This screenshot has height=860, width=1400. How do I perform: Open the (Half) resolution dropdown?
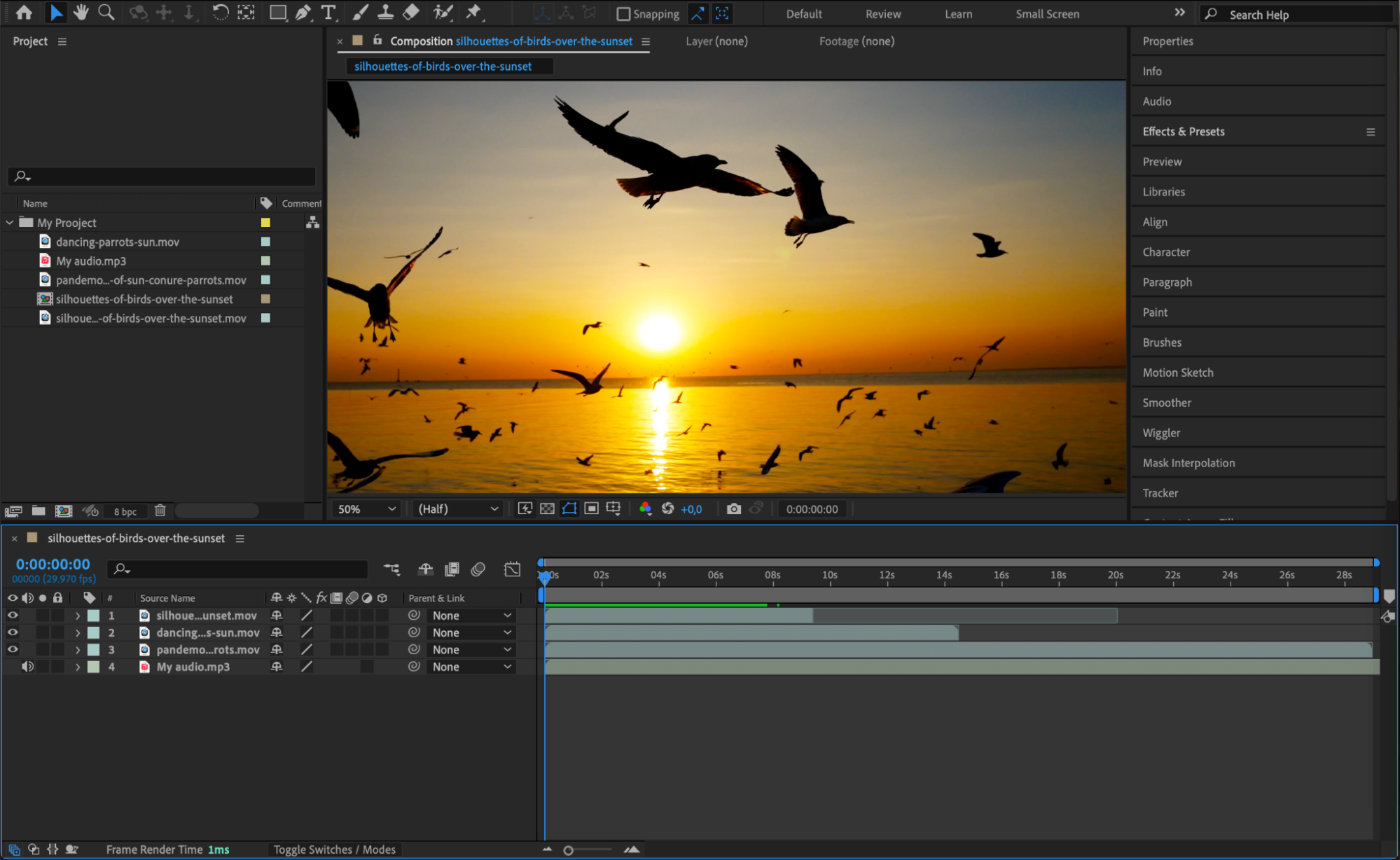[458, 509]
